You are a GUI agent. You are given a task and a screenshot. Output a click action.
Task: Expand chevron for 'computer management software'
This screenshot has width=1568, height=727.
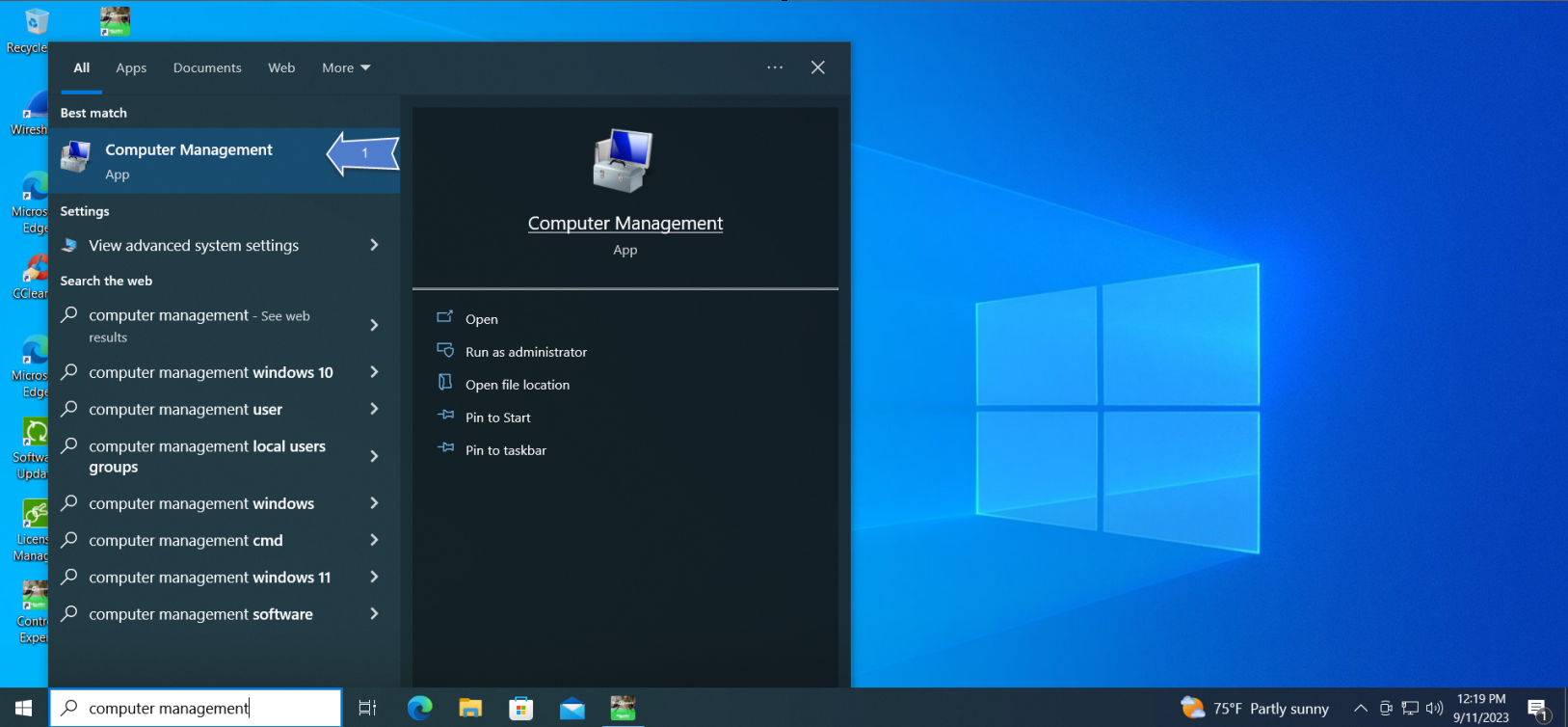pyautogui.click(x=375, y=613)
